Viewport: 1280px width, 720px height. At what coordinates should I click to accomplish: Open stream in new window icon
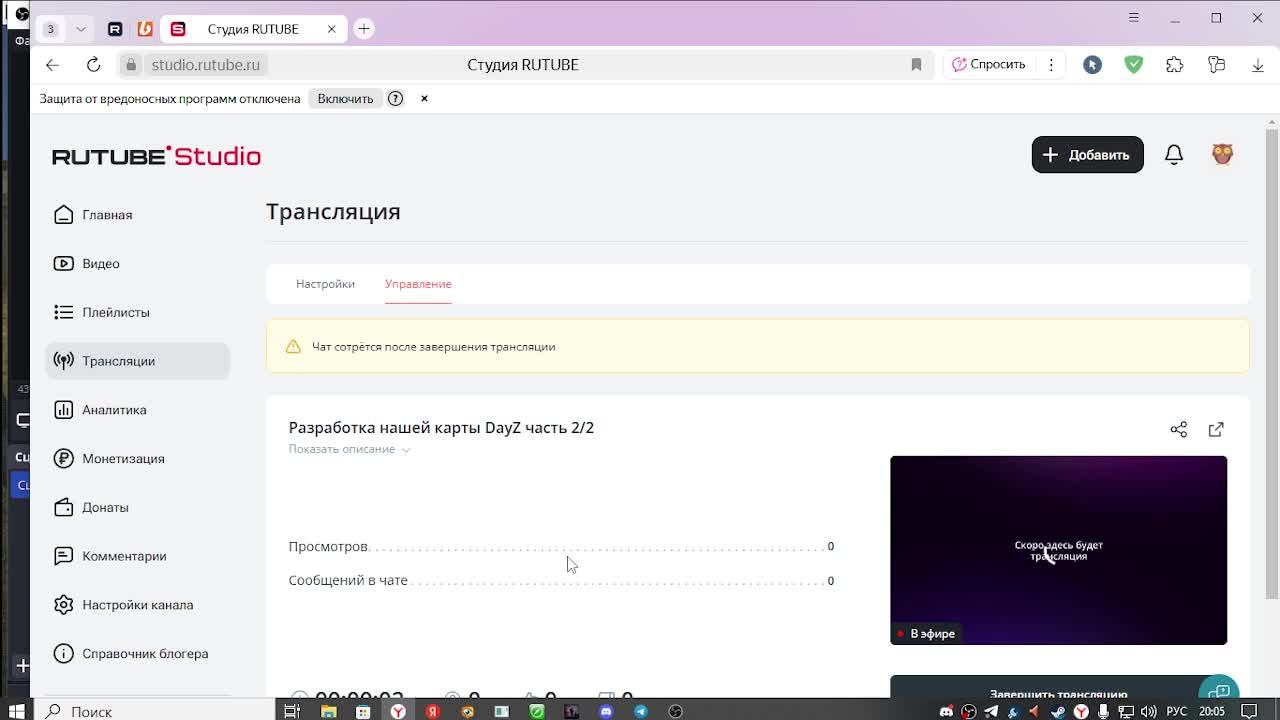(1216, 429)
